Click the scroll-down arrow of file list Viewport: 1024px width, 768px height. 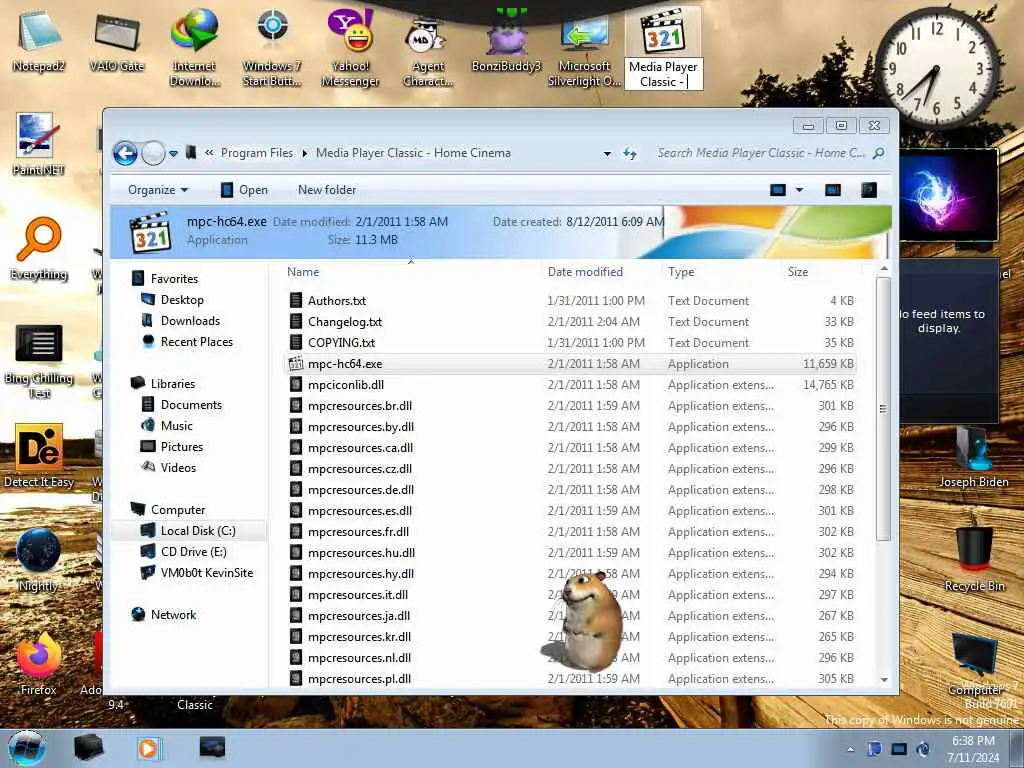pos(884,680)
